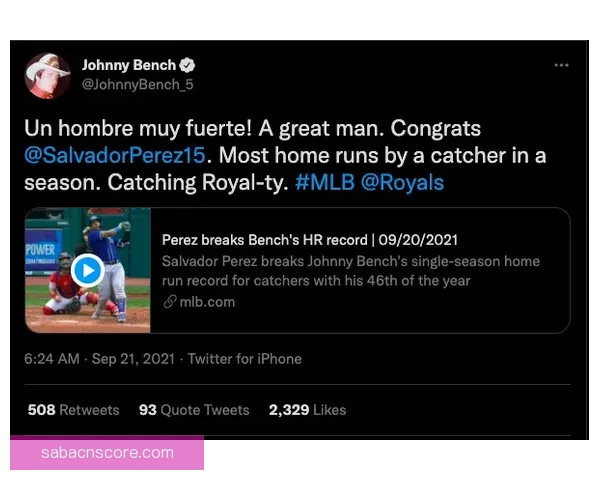The image size is (600, 480).
Task: Click the Twitter for iPhone source label
Action: coord(244,358)
